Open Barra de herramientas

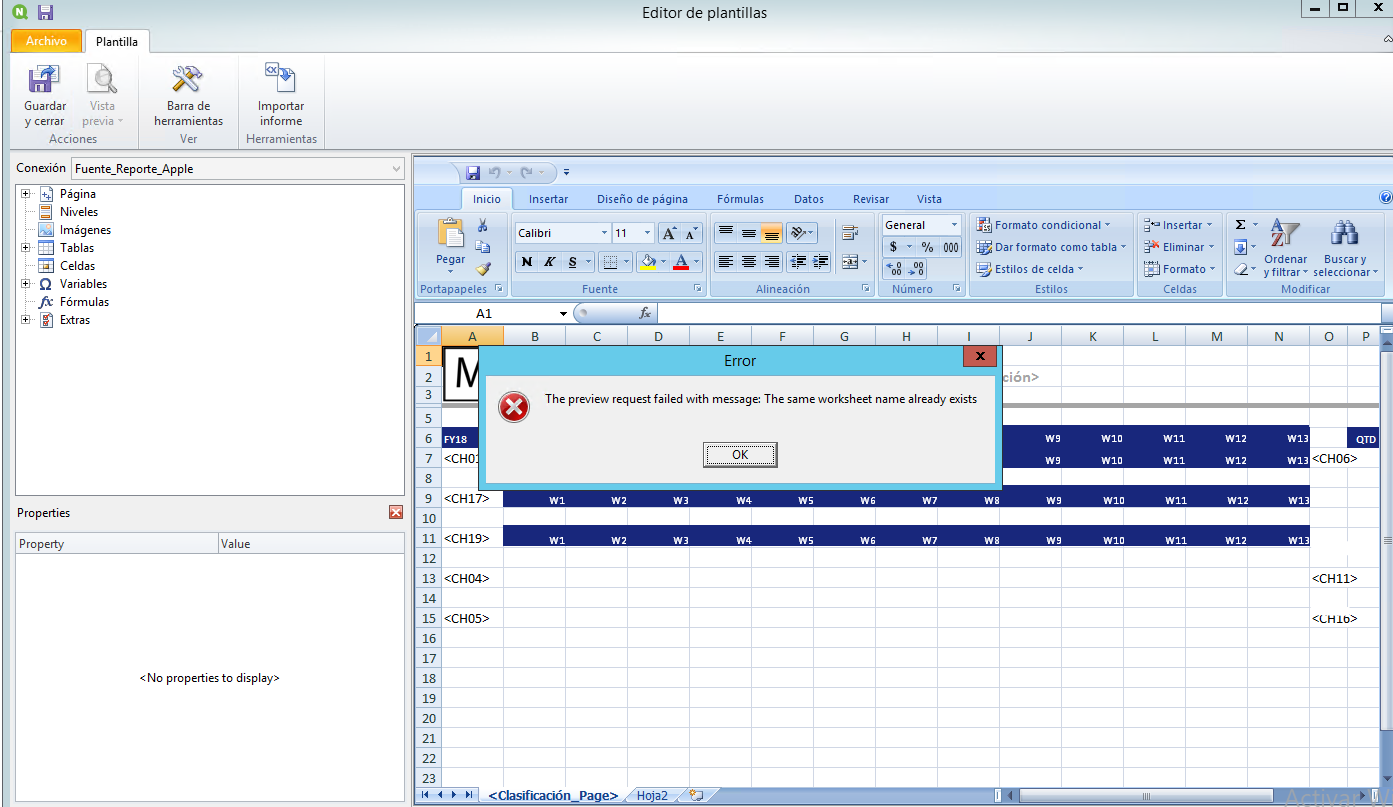188,96
